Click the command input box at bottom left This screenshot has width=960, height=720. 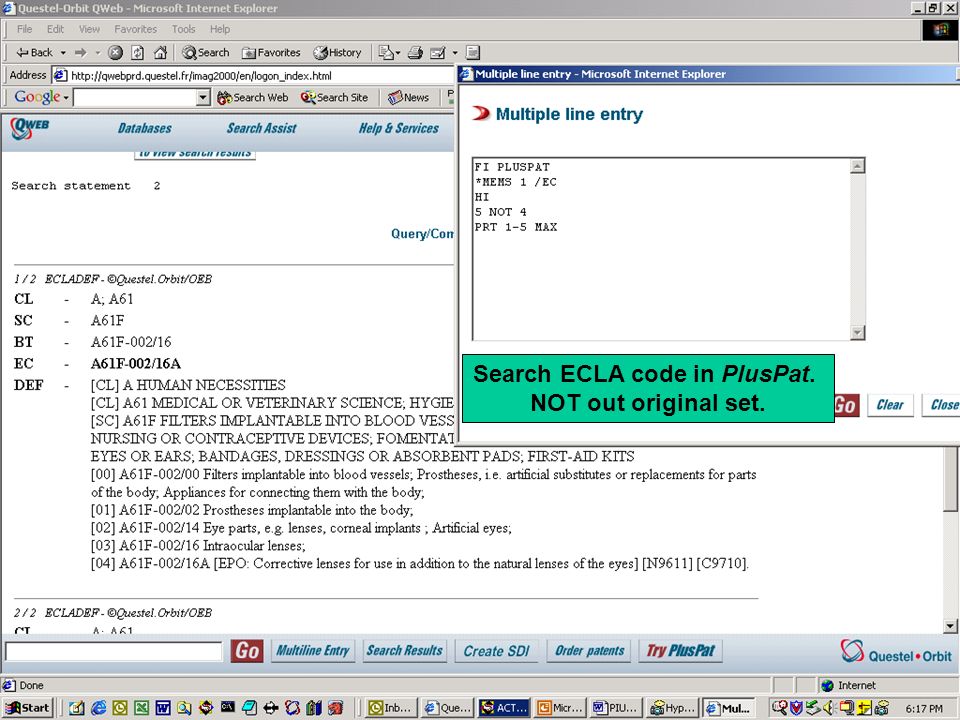coord(113,651)
